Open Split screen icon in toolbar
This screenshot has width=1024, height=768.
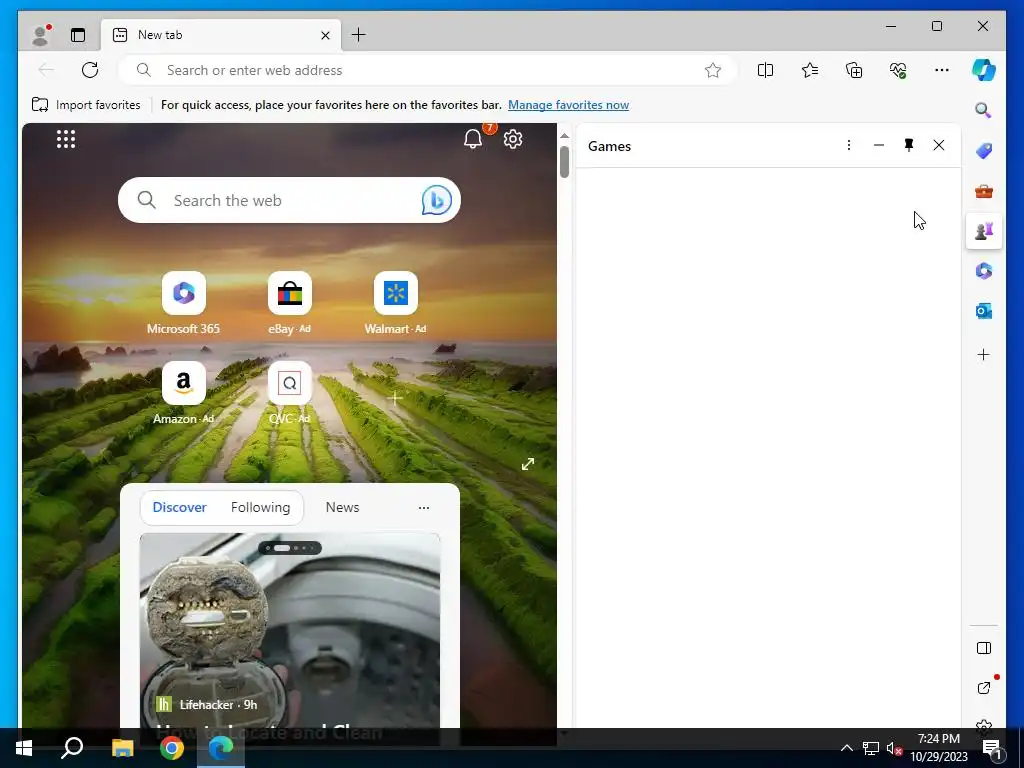[x=765, y=70]
